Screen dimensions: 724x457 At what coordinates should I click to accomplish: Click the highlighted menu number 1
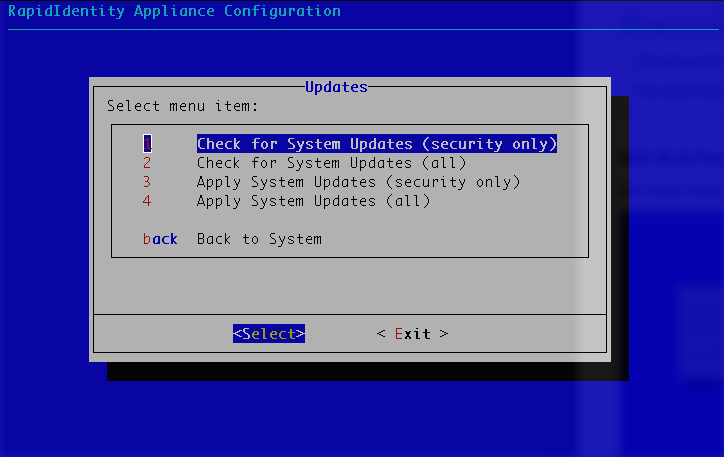pyautogui.click(x=147, y=144)
